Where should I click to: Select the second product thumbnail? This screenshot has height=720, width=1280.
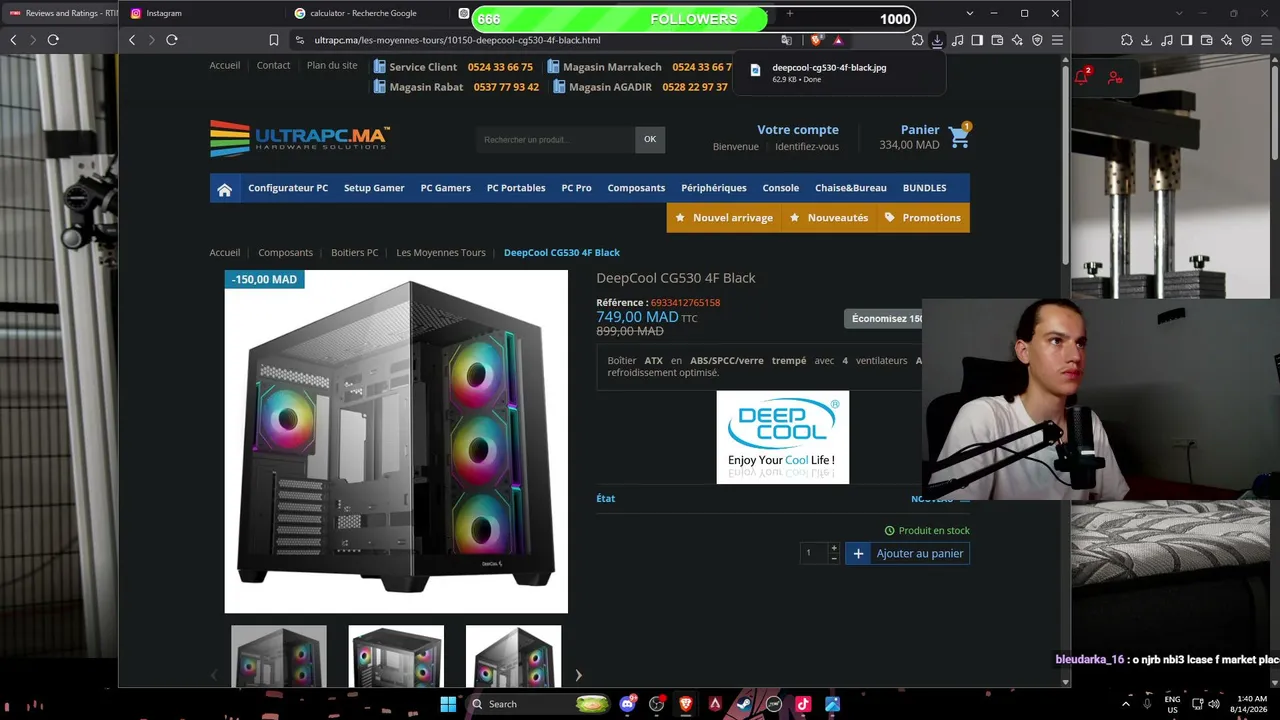396,656
